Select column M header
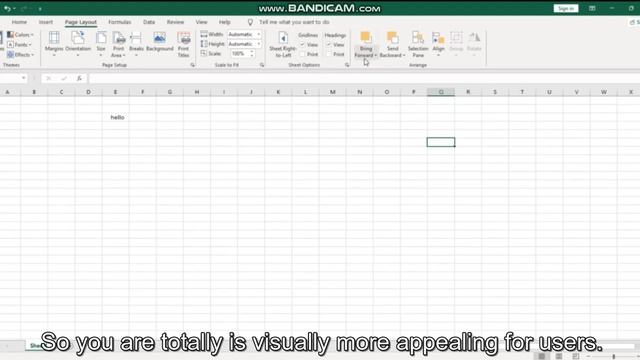 pos(333,92)
